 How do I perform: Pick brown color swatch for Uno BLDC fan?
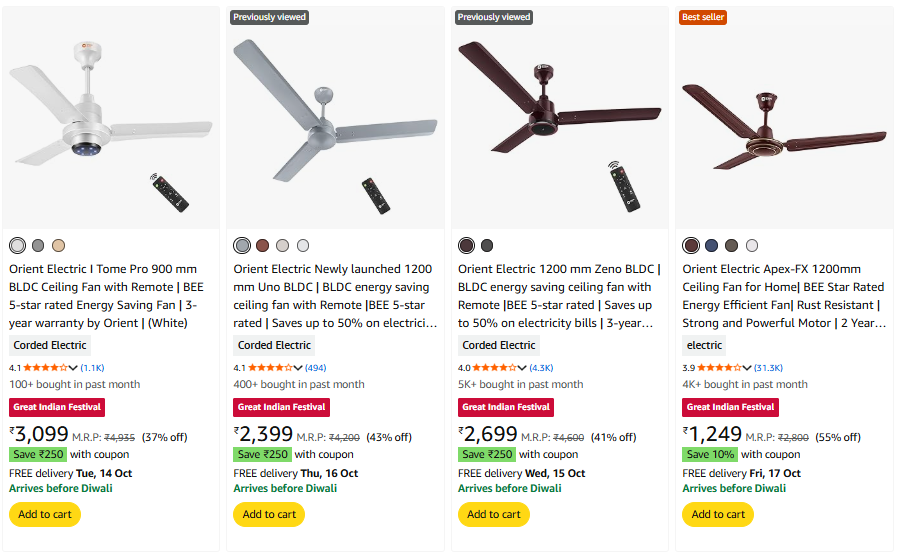coord(262,246)
